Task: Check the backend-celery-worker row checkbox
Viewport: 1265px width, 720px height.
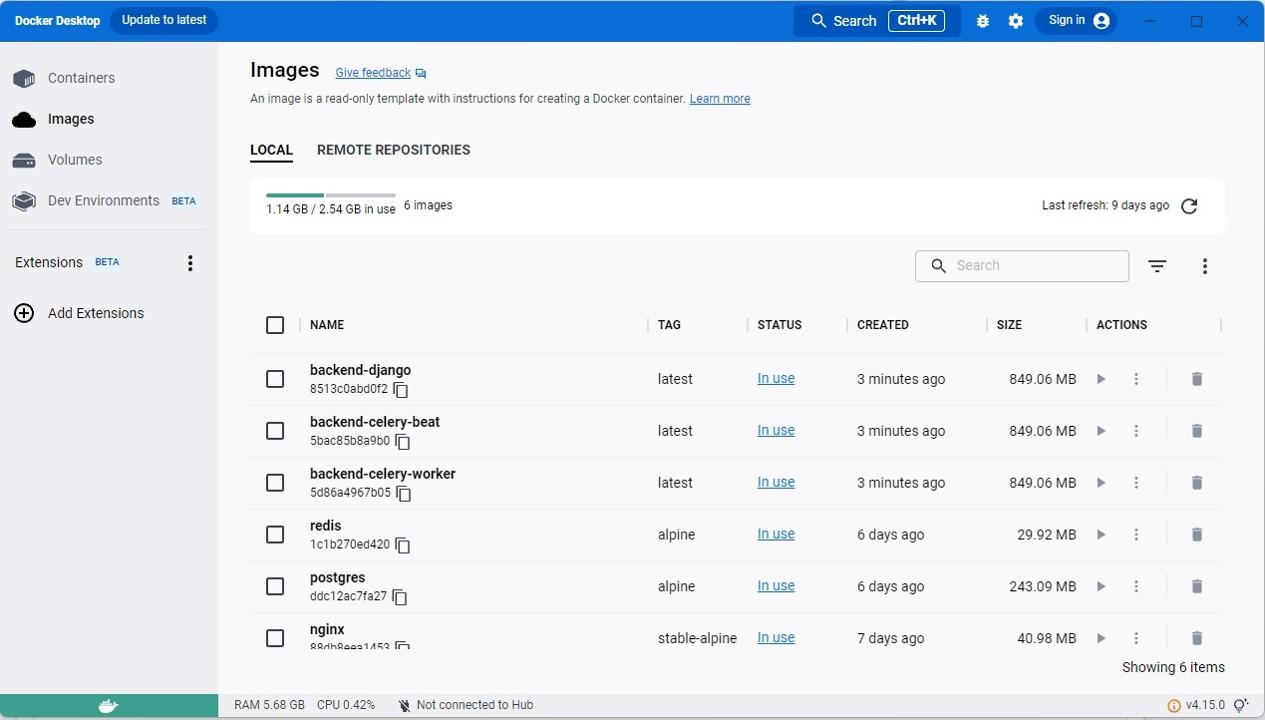Action: [x=275, y=483]
